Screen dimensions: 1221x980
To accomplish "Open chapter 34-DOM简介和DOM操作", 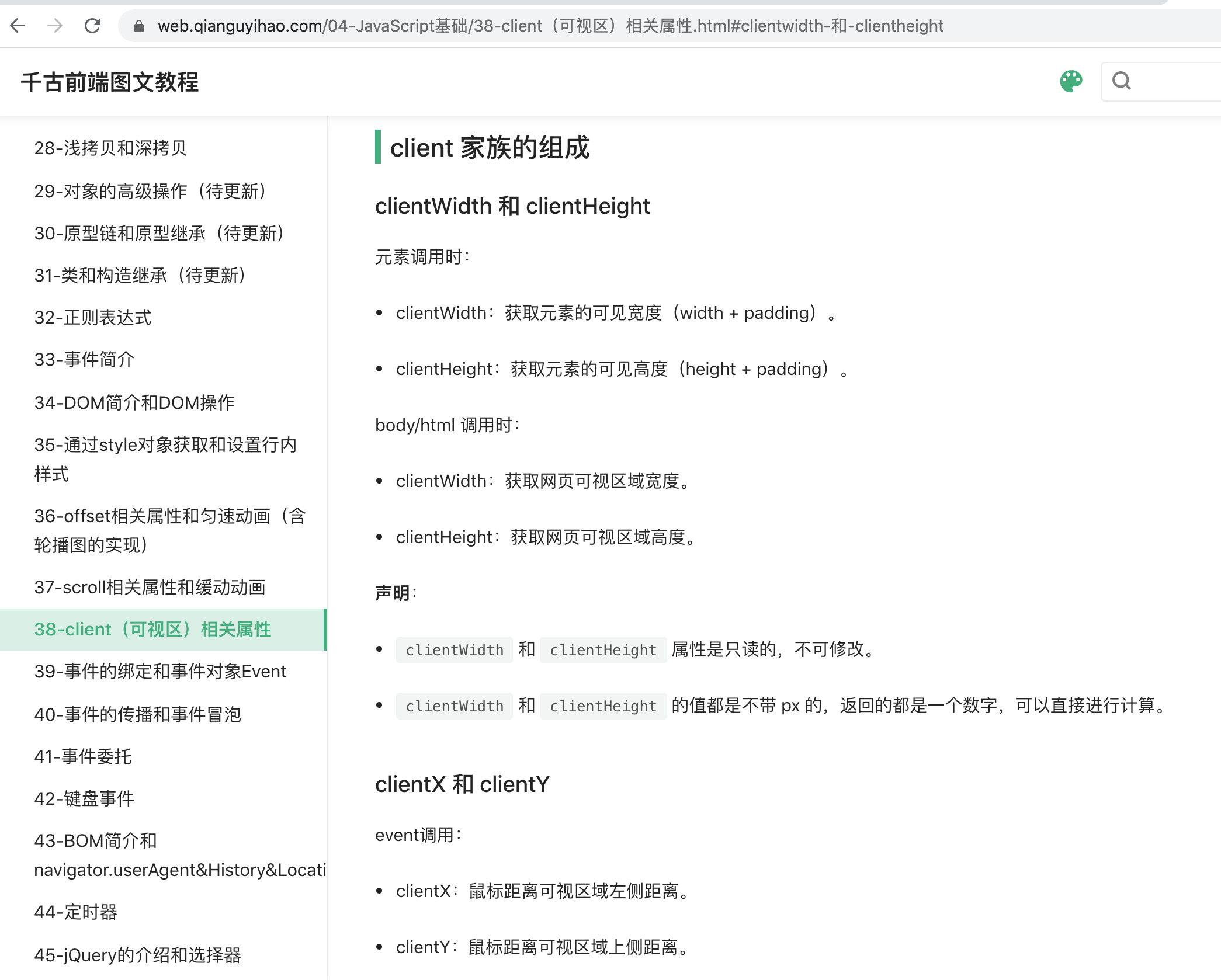I will click(x=134, y=402).
